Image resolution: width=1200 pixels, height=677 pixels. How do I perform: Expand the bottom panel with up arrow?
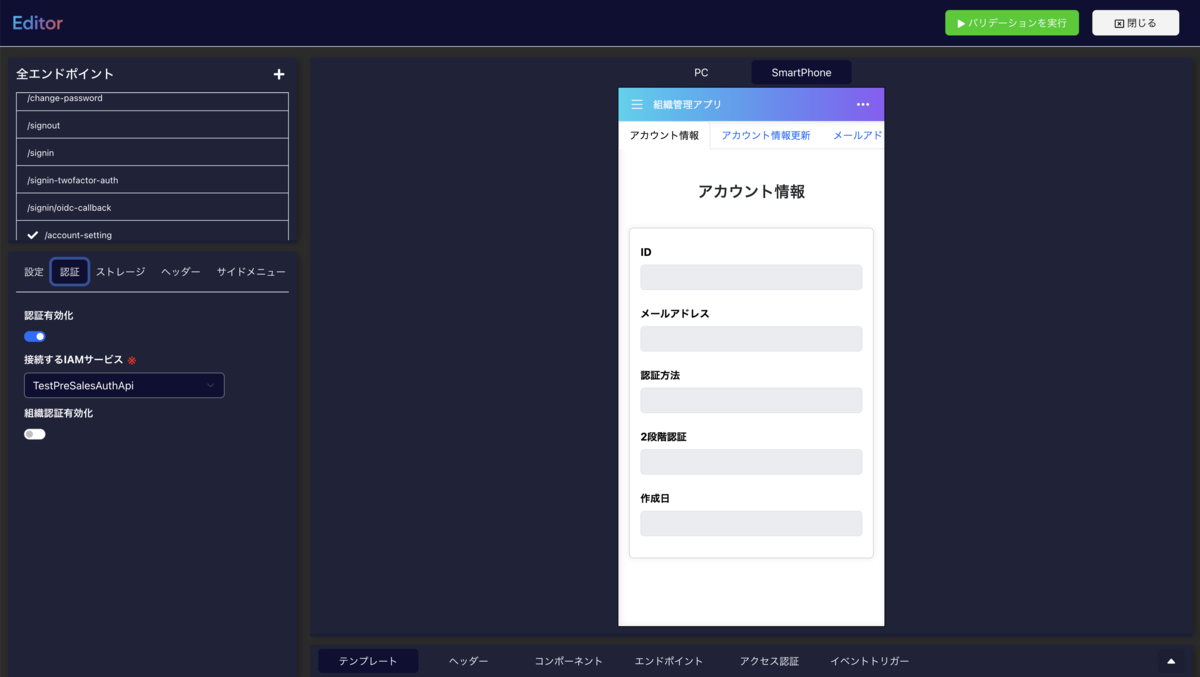[1171, 661]
